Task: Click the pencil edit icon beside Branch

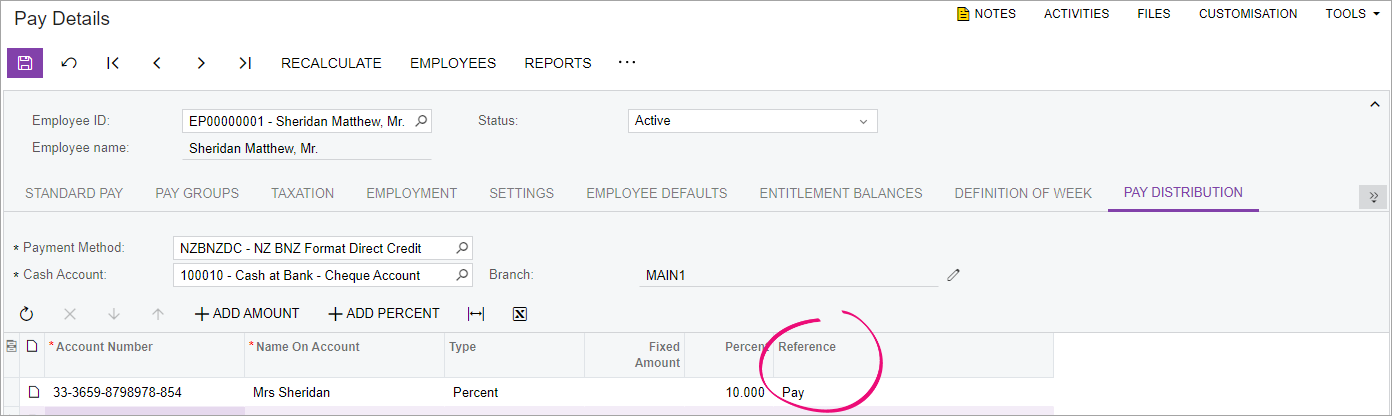Action: (x=953, y=275)
